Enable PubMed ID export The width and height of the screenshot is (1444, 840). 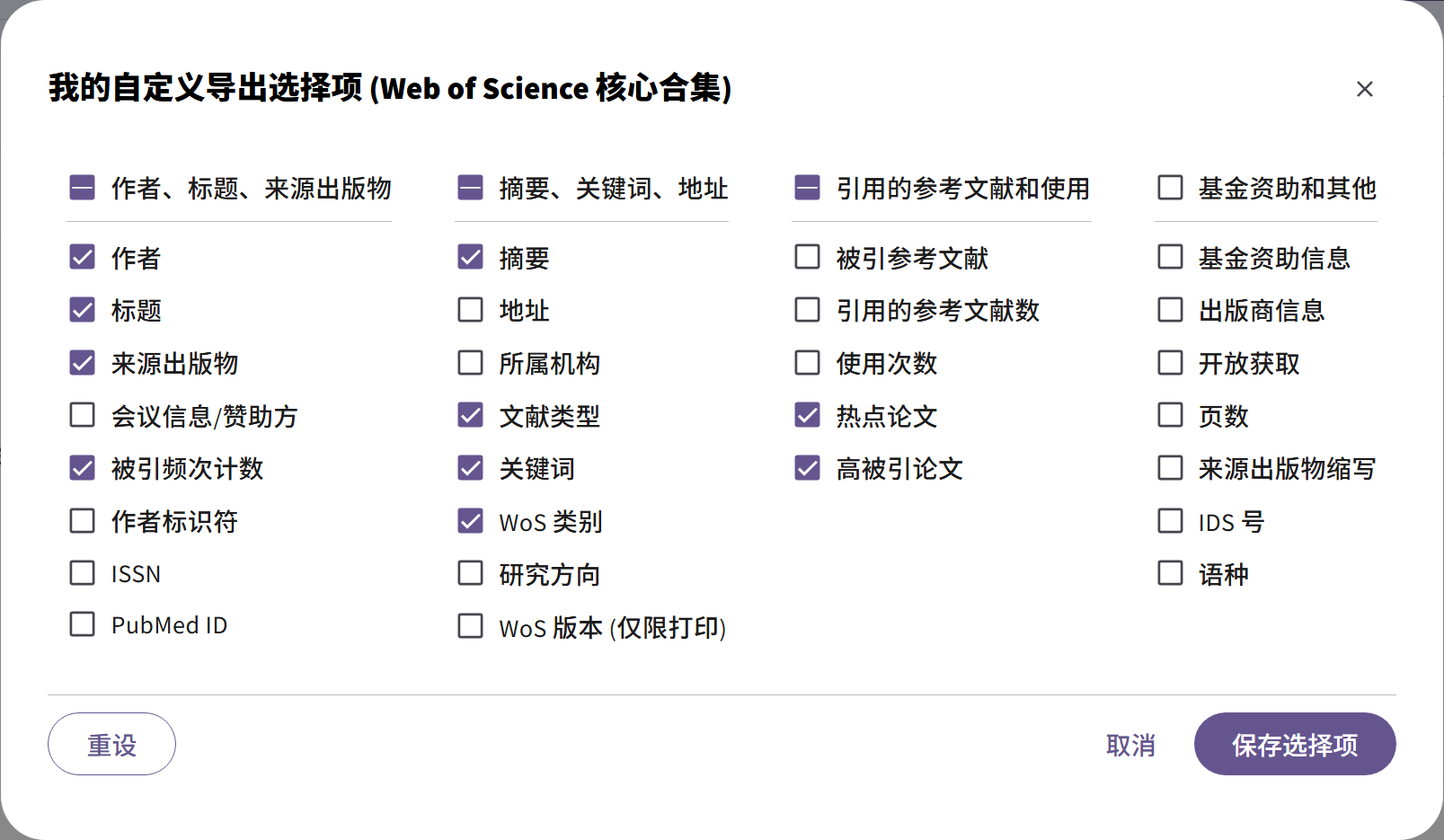(82, 624)
